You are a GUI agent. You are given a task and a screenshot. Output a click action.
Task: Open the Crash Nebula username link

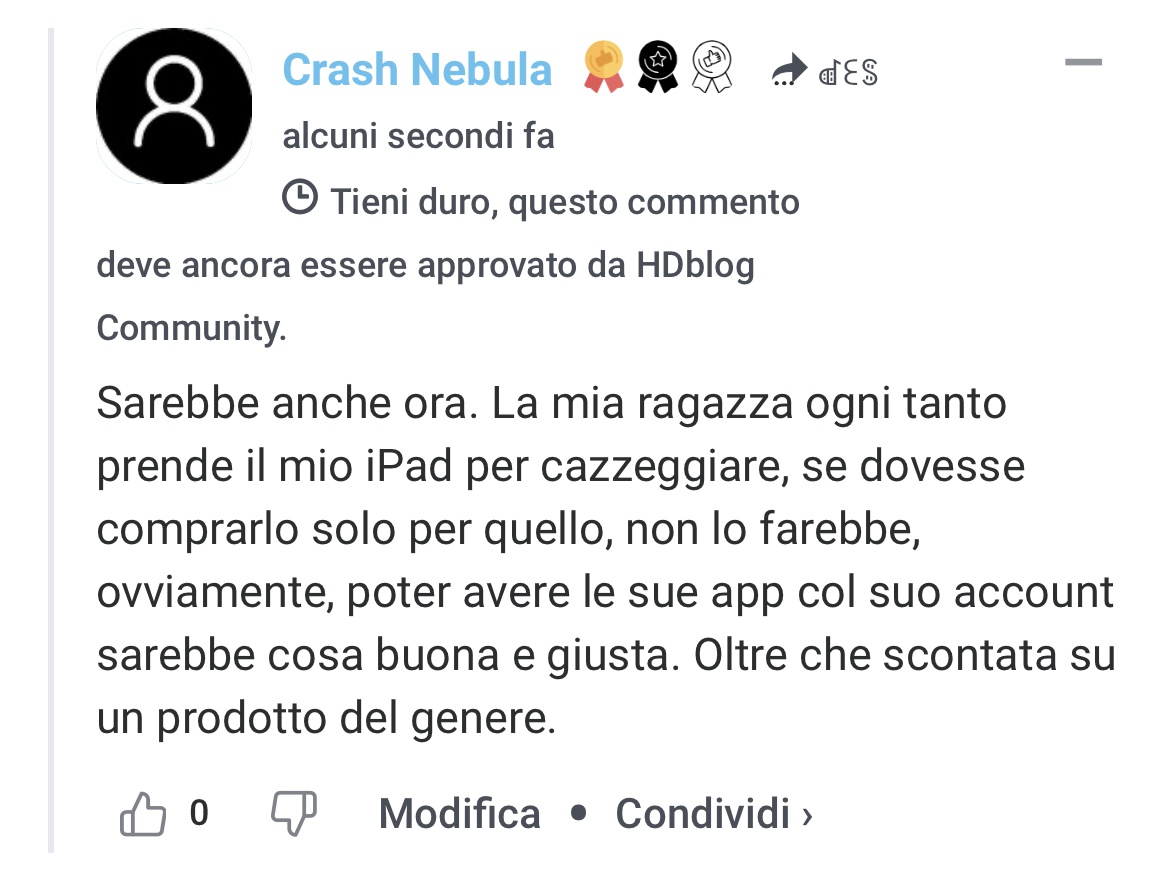click(417, 70)
